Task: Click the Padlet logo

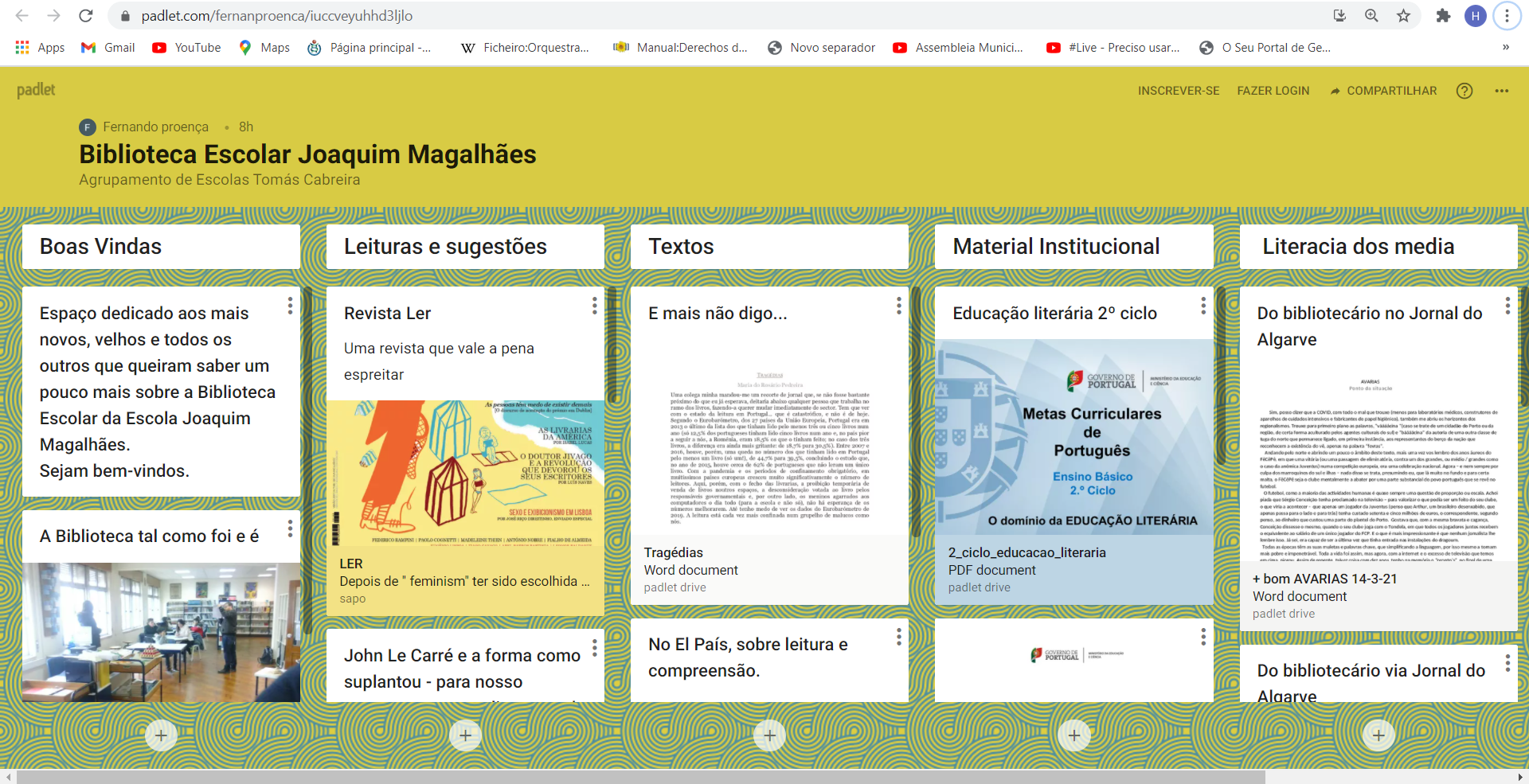Action: tap(36, 90)
